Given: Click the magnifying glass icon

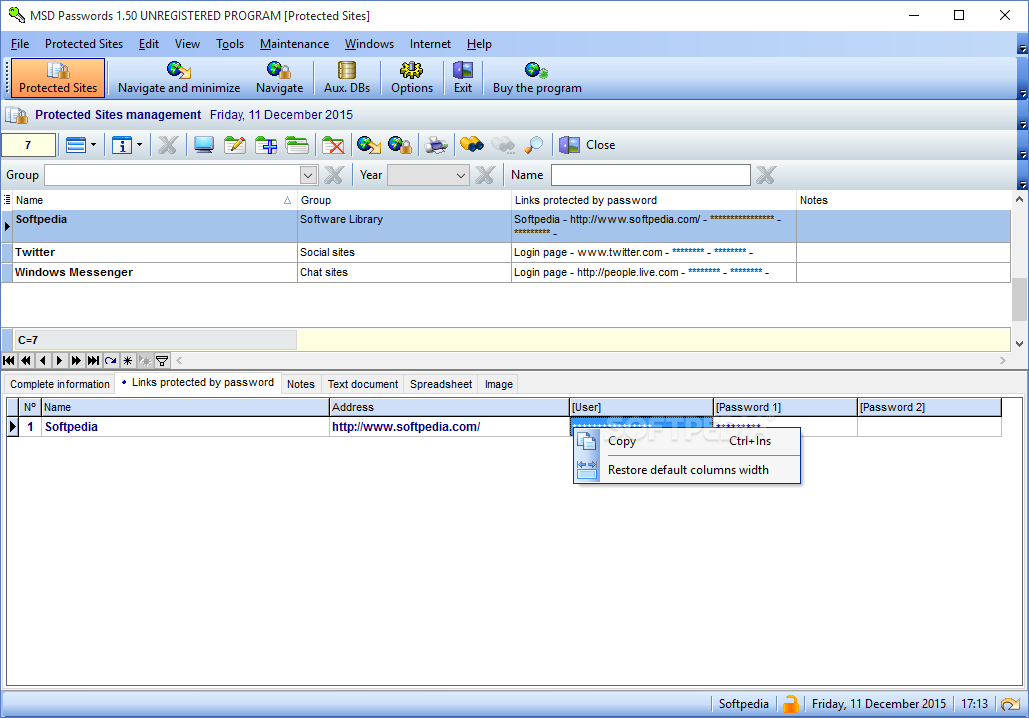Looking at the screenshot, I should click(x=534, y=145).
